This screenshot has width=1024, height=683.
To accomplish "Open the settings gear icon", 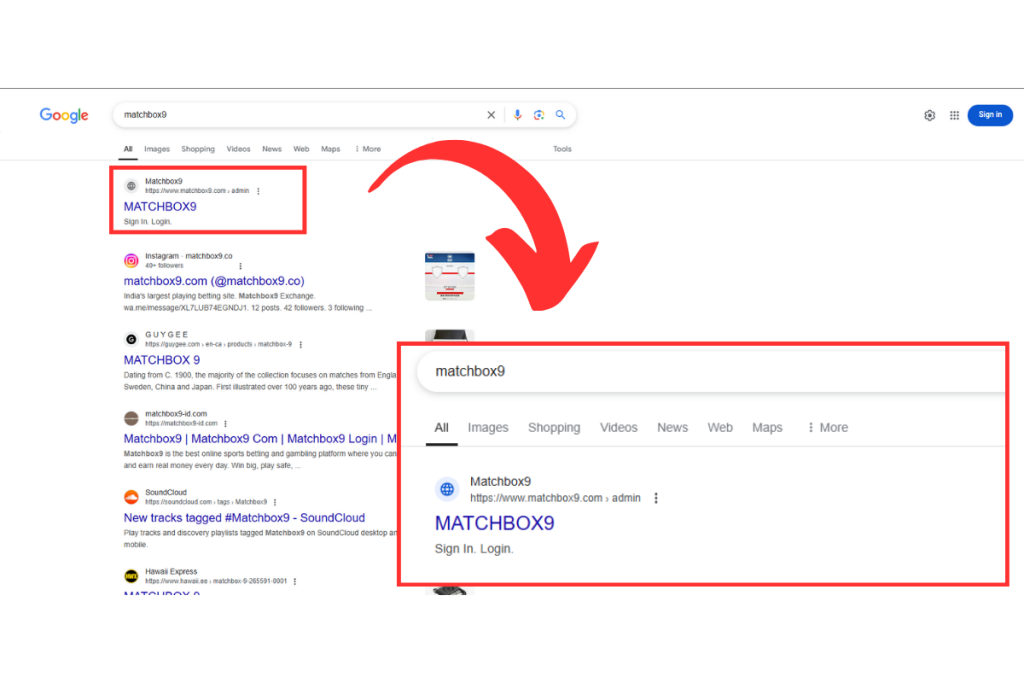I will pyautogui.click(x=929, y=116).
